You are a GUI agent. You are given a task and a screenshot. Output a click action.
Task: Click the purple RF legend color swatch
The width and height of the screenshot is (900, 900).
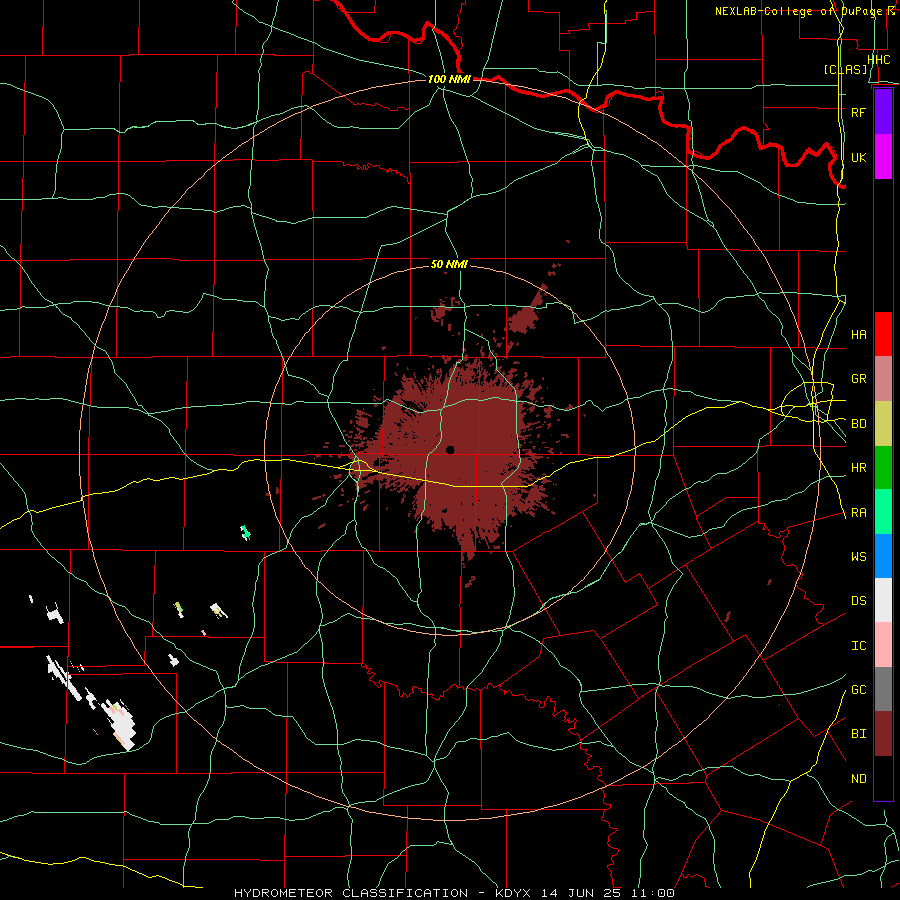883,112
